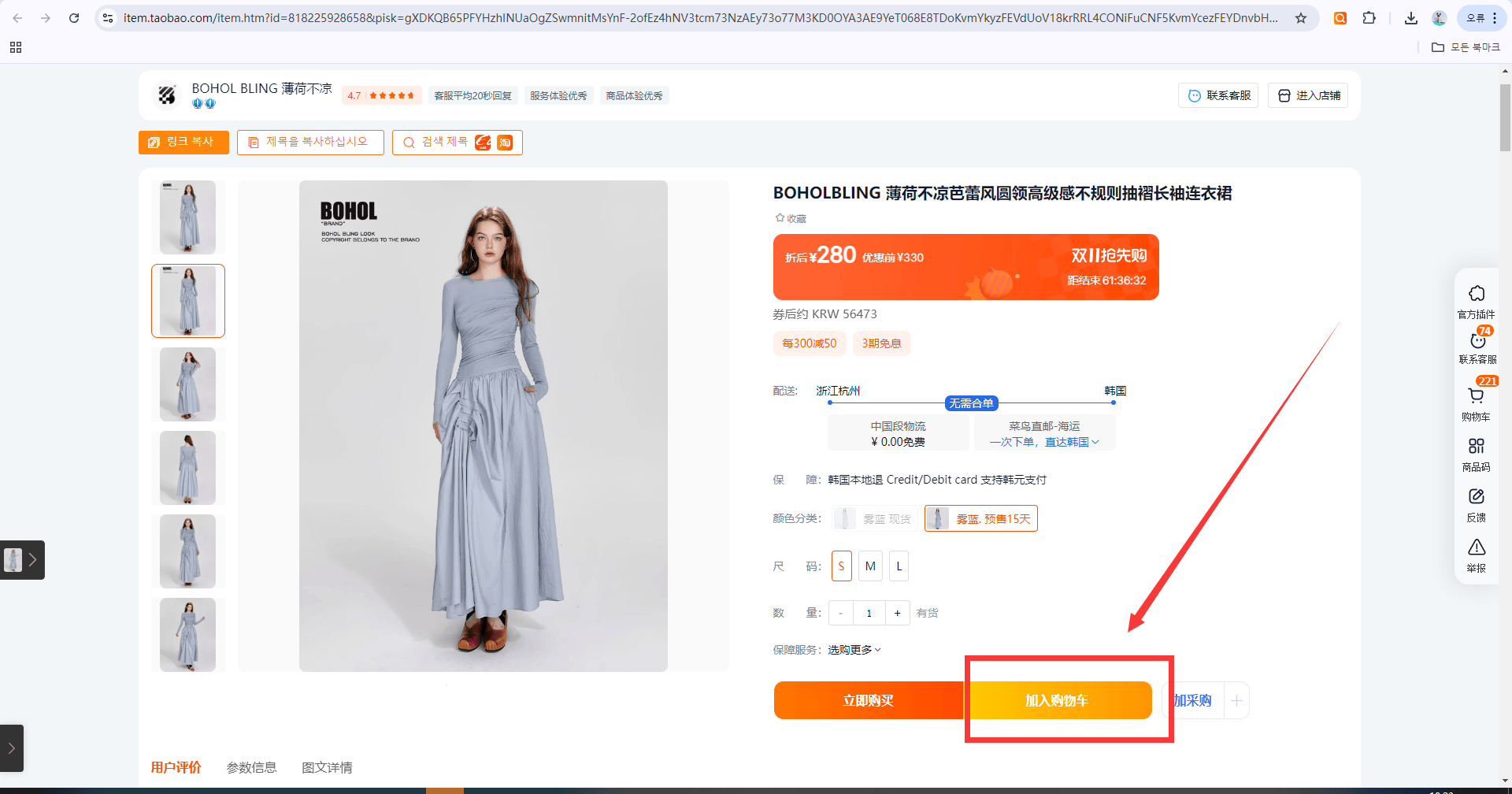Select size S option

pos(841,566)
